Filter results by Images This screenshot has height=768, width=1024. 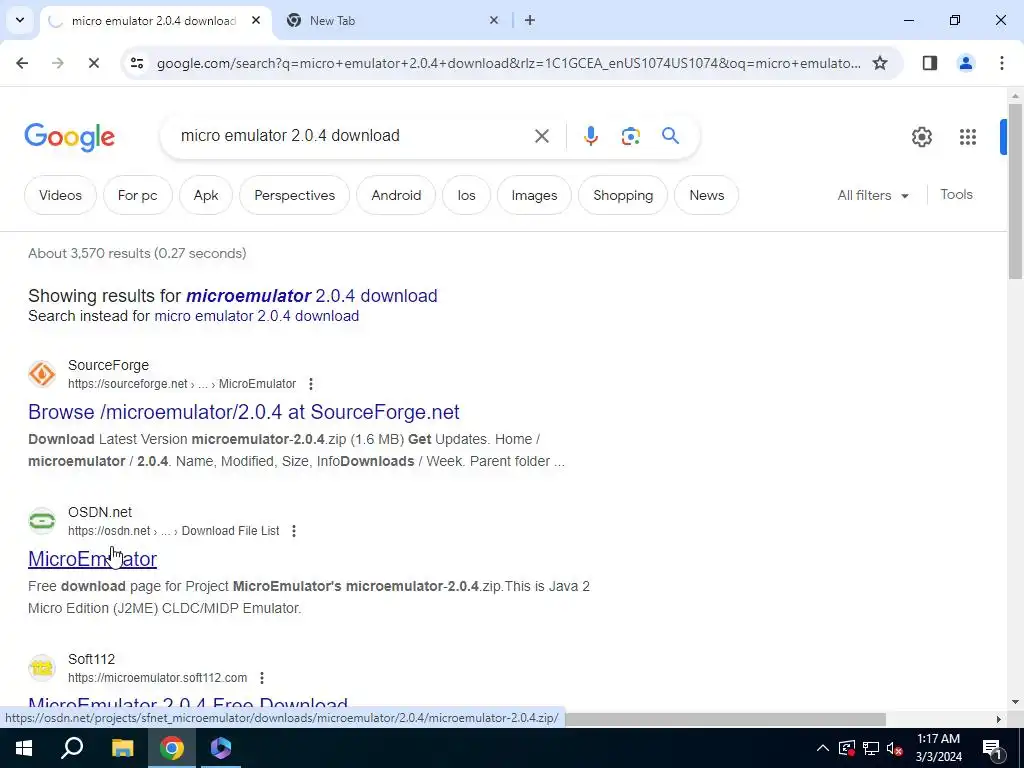tap(534, 195)
